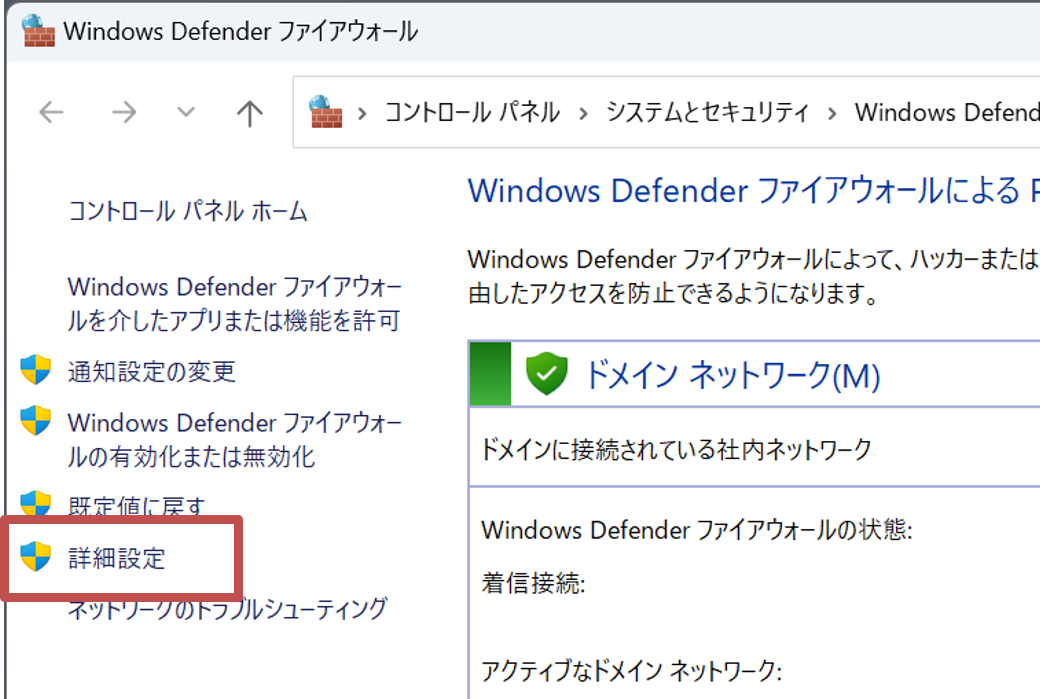
Task: Click the Forward navigation arrow
Action: [x=124, y=112]
